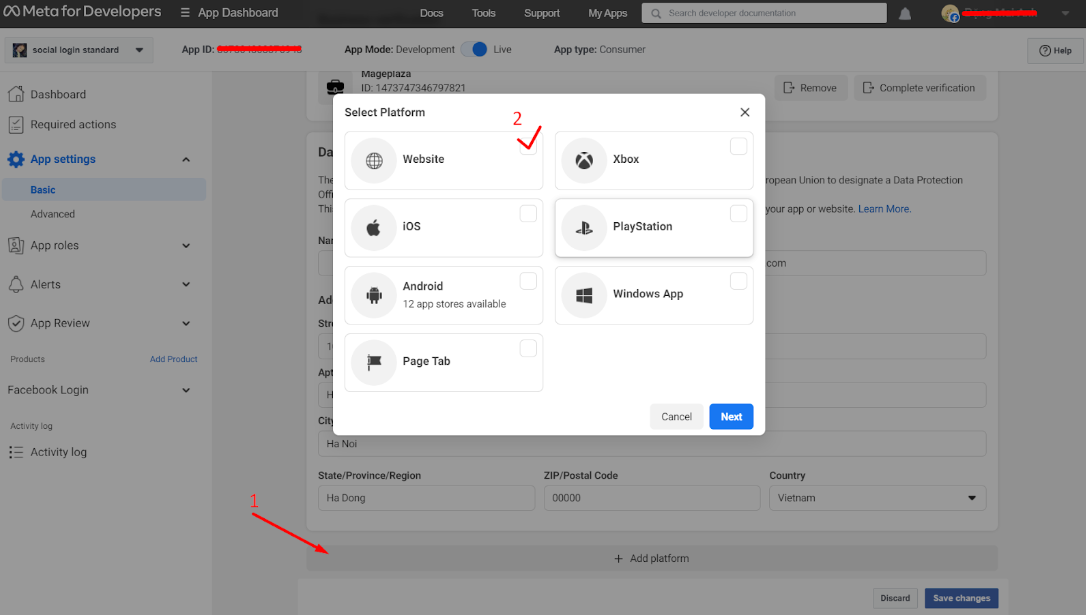The width and height of the screenshot is (1086, 615).
Task: Click the Page Tab flag icon
Action: (x=374, y=362)
